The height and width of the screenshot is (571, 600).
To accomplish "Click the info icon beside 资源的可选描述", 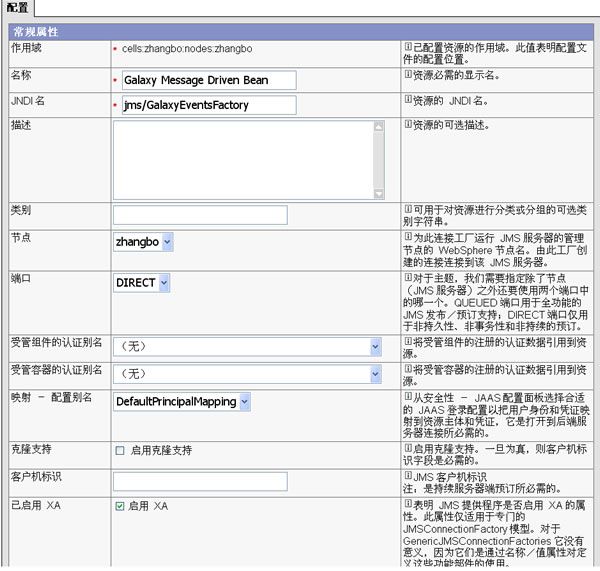I will [408, 124].
